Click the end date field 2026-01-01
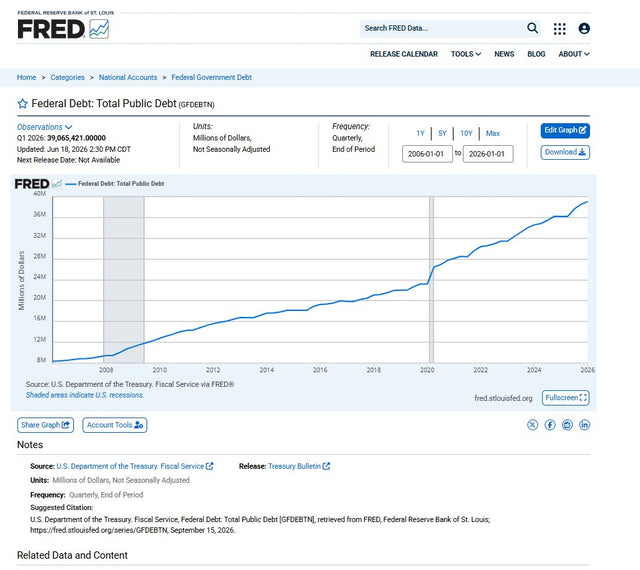This screenshot has height=570, width=640. tap(488, 154)
